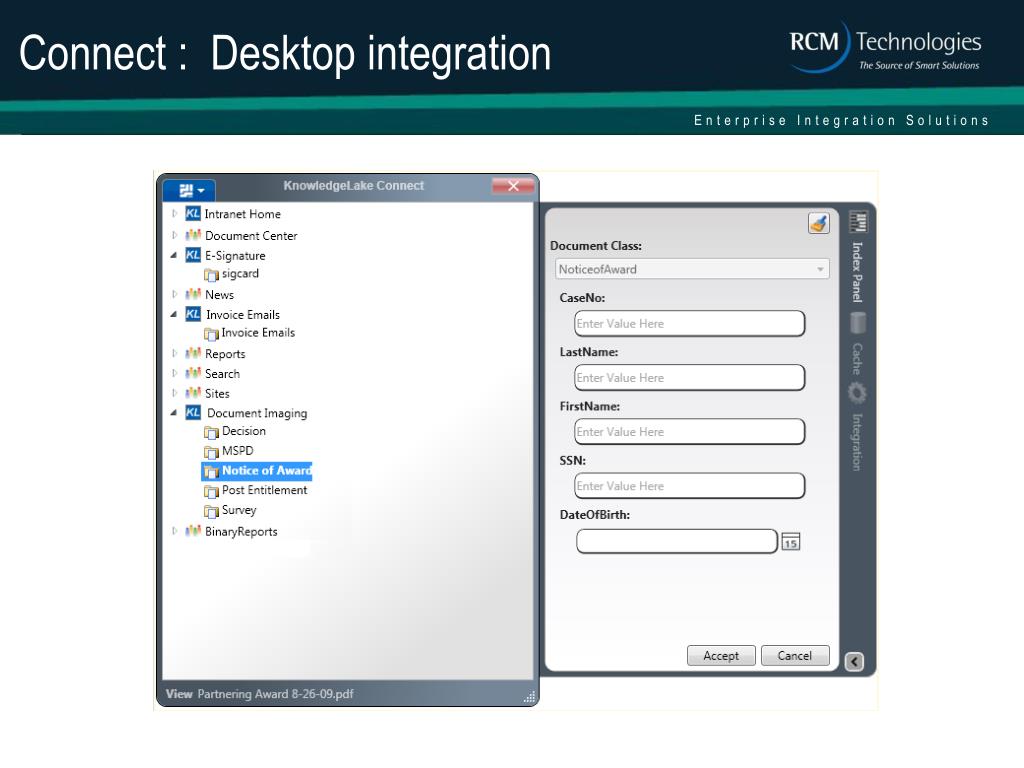The width and height of the screenshot is (1024, 768).
Task: Expand the Reports node
Action: click(x=174, y=353)
